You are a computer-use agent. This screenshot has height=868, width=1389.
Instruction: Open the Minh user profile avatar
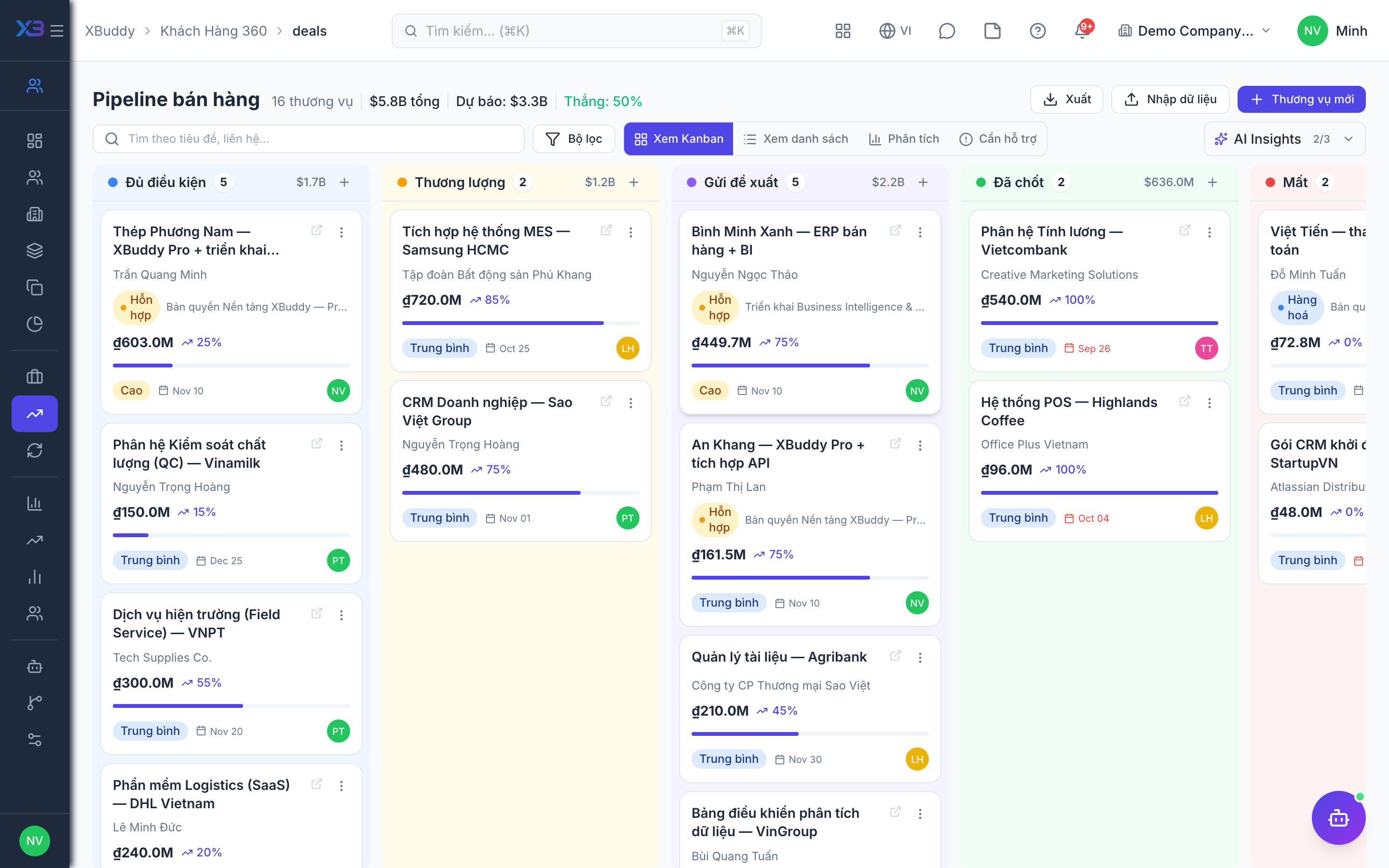(x=1312, y=30)
